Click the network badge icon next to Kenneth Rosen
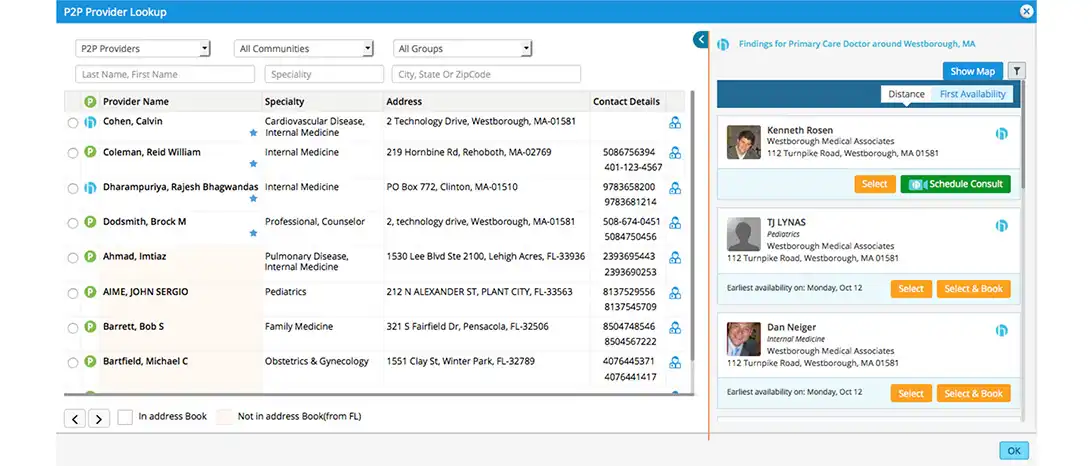The image size is (1092, 466). (x=1001, y=133)
